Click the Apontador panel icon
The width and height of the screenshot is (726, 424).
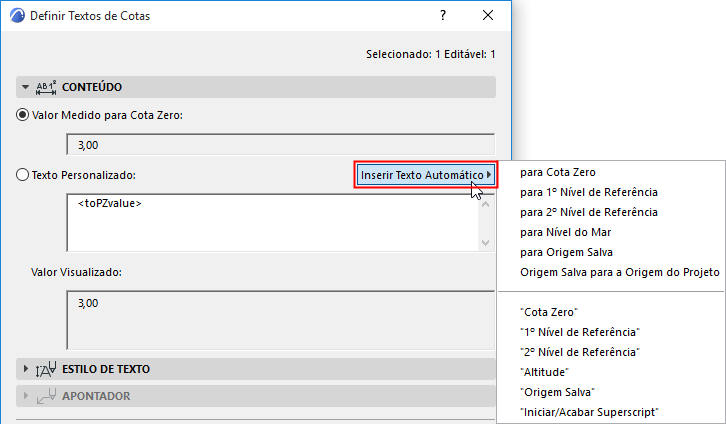(46, 396)
